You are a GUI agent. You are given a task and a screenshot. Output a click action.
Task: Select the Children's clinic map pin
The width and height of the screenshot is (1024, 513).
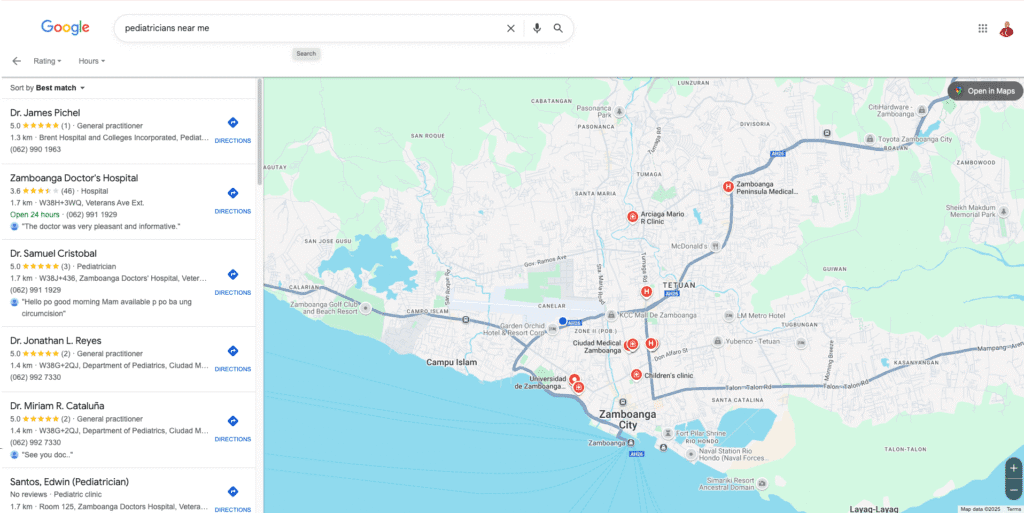coord(636,375)
